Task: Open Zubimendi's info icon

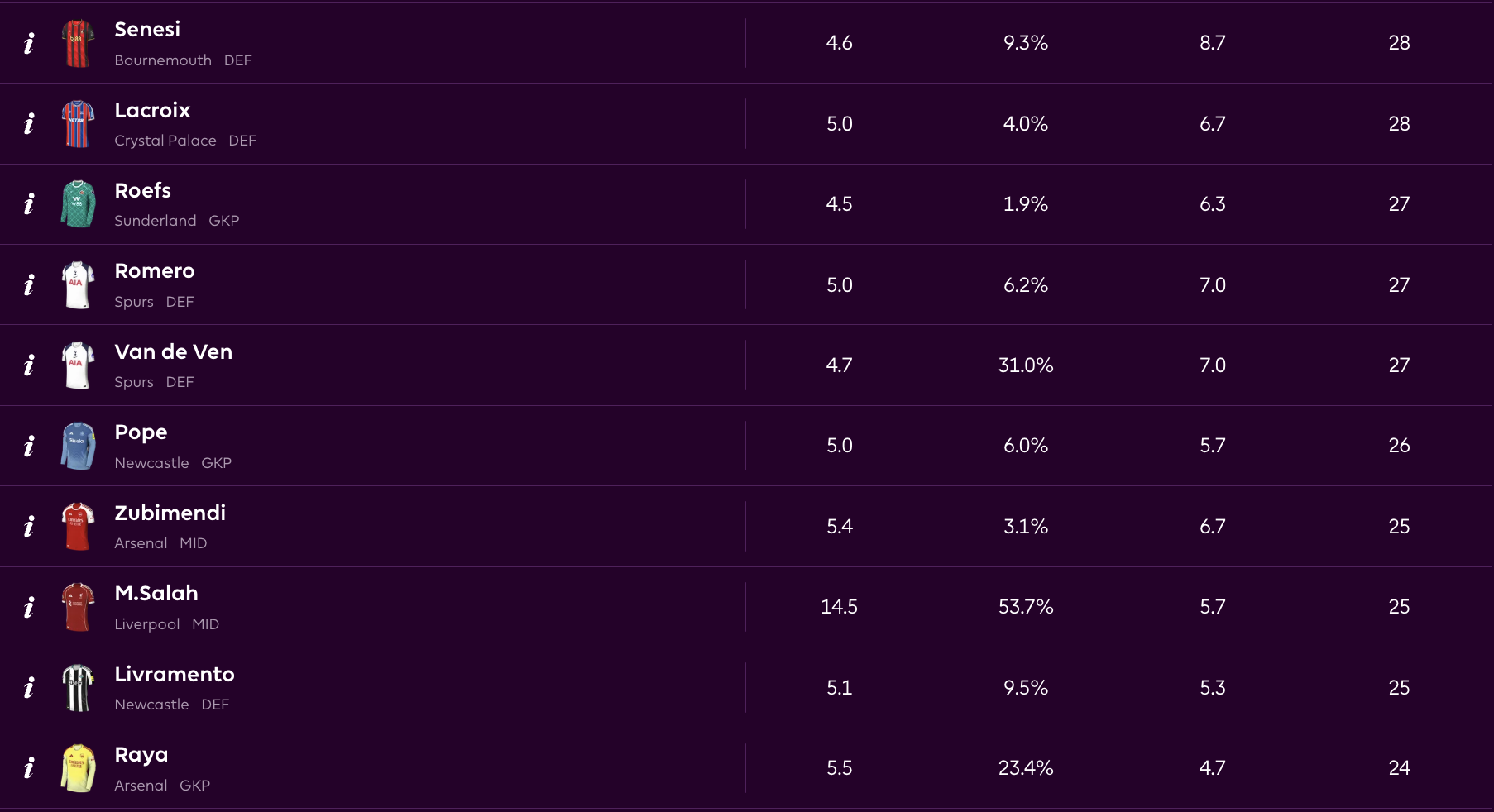Action: tap(29, 527)
